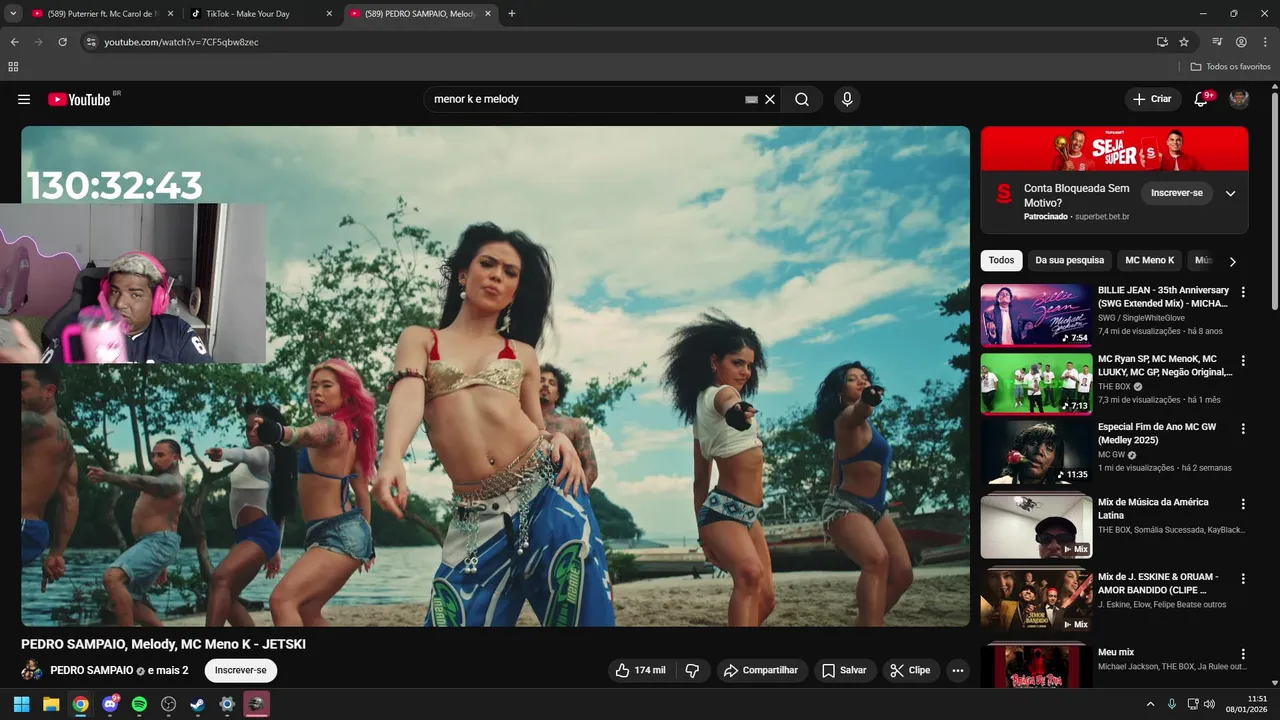Open Steam from the taskbar
1280x720 pixels.
click(198, 704)
